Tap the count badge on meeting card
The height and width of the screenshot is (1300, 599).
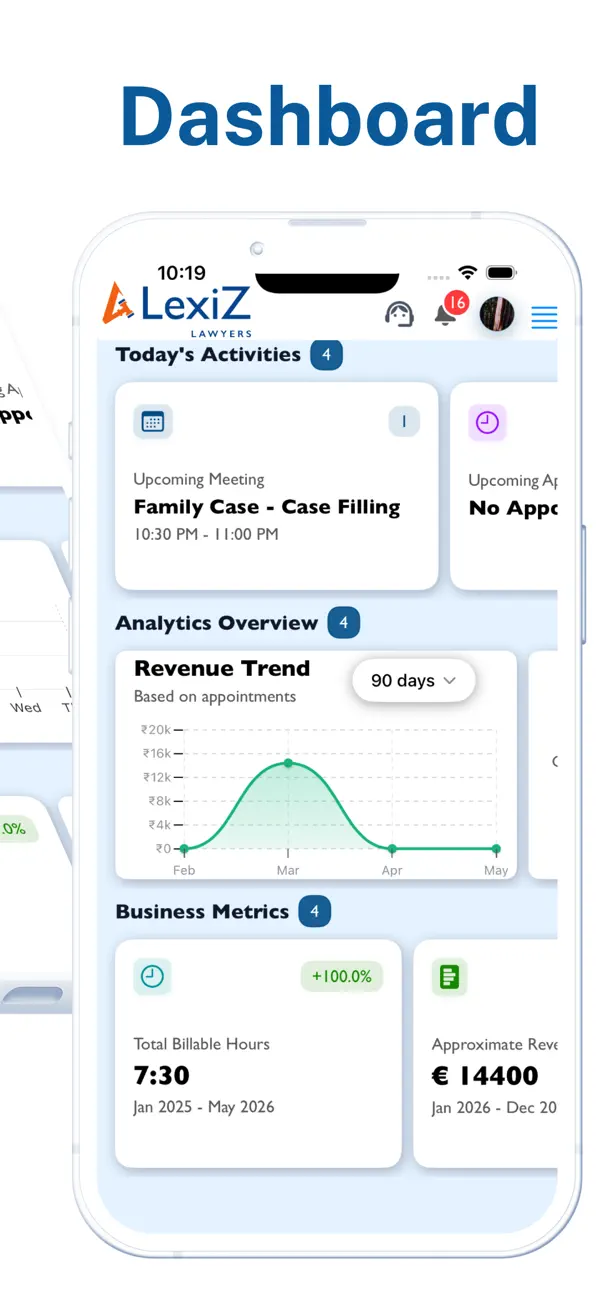point(404,422)
